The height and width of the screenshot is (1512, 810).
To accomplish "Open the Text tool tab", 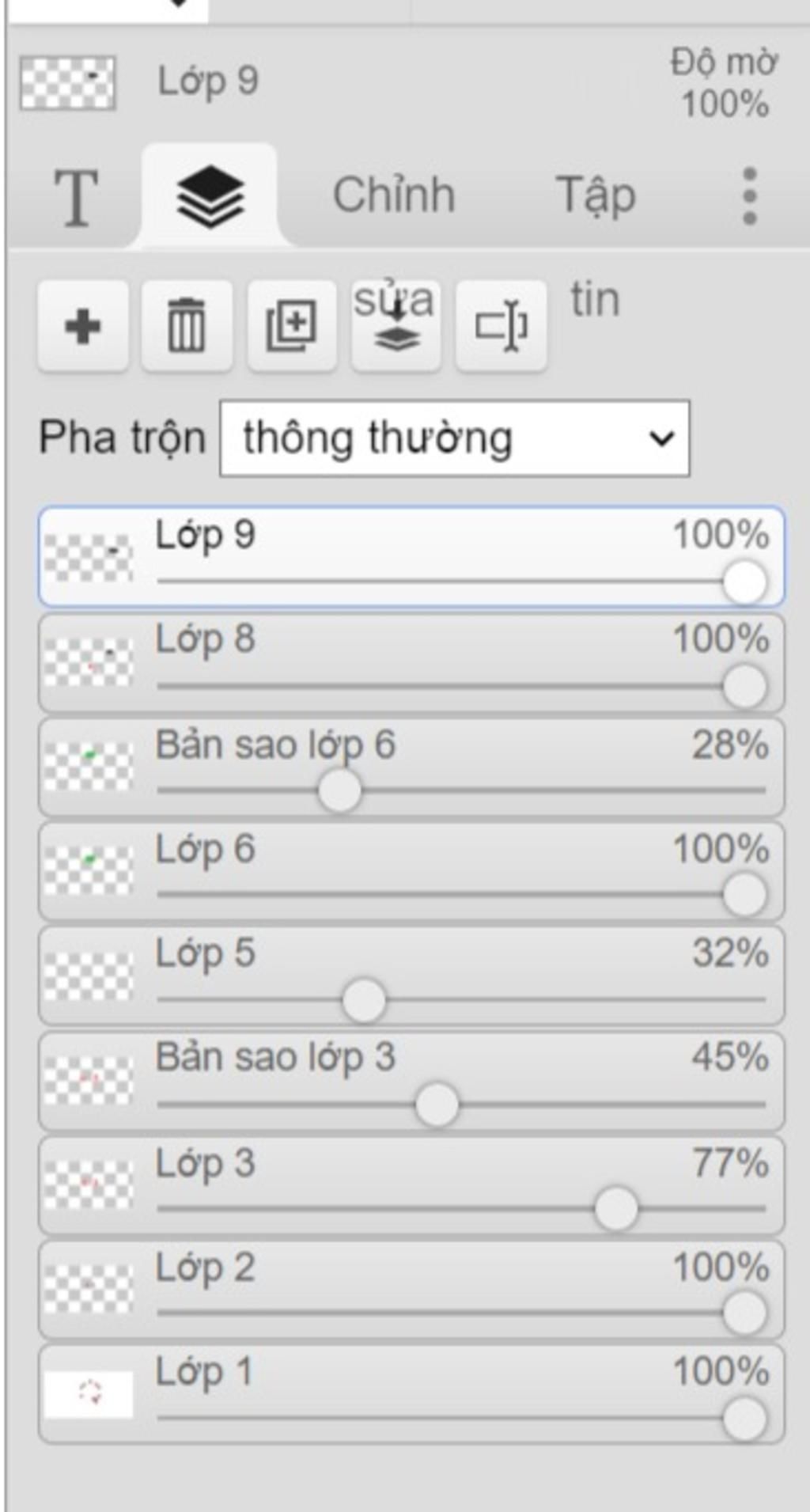I will tap(76, 197).
